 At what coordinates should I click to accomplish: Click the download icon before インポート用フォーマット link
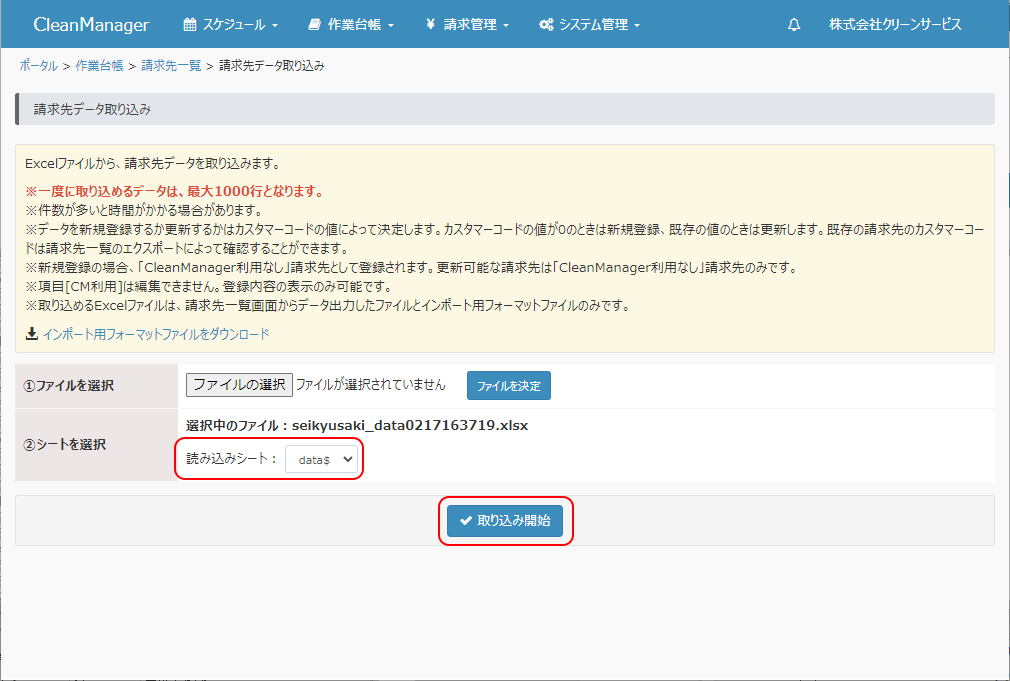pos(31,334)
